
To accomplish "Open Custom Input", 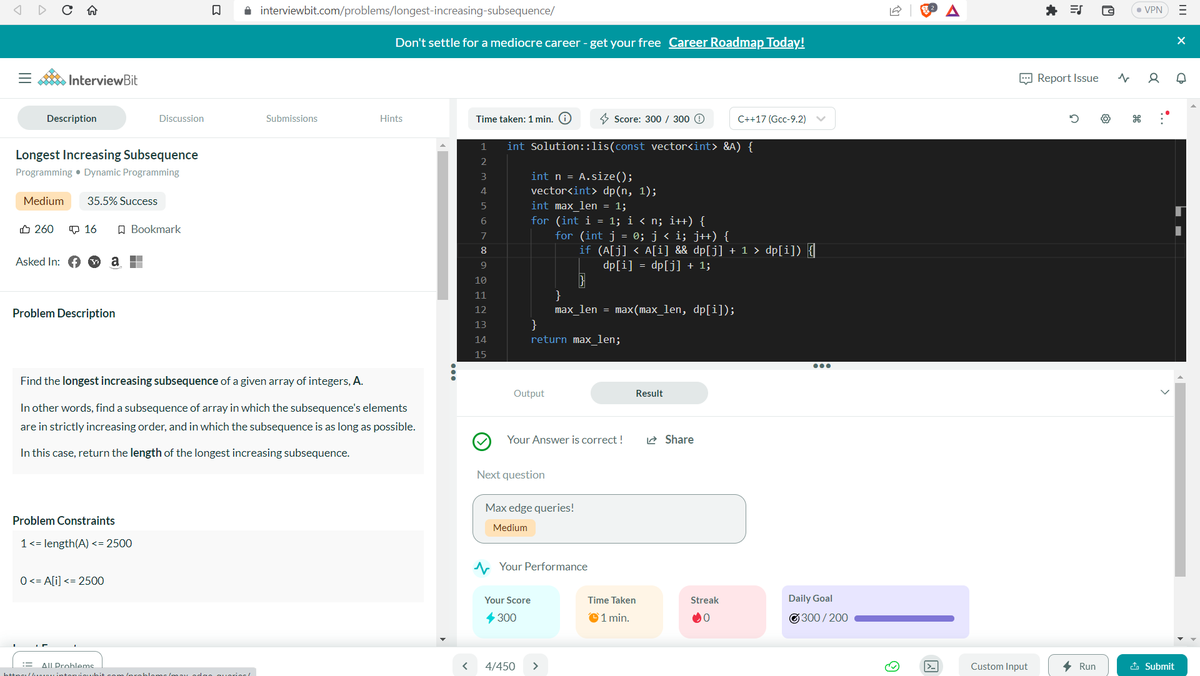I will point(999,666).
